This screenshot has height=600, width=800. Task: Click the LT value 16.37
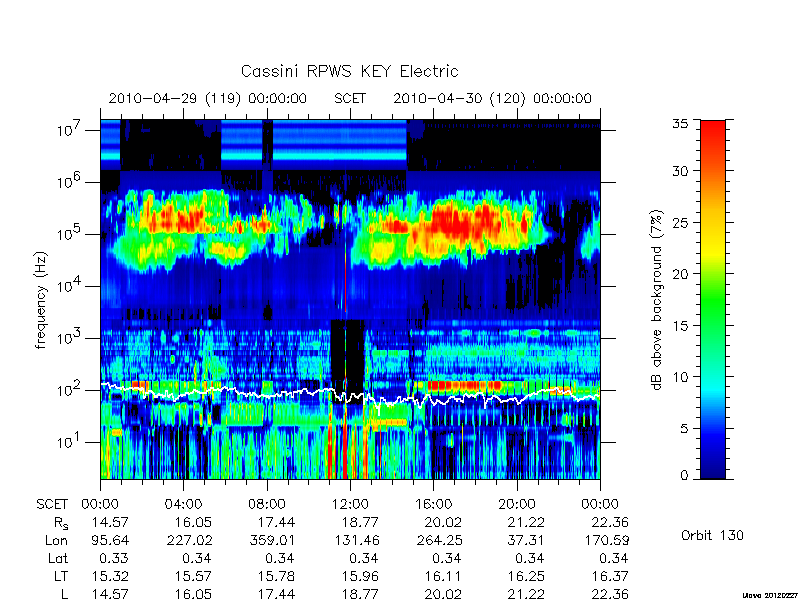click(x=610, y=576)
